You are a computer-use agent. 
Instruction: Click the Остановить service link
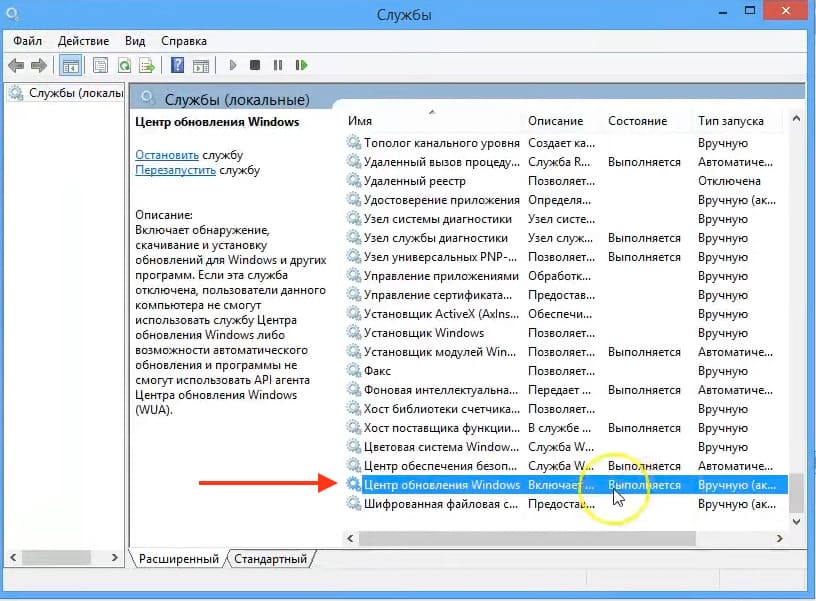(167, 155)
